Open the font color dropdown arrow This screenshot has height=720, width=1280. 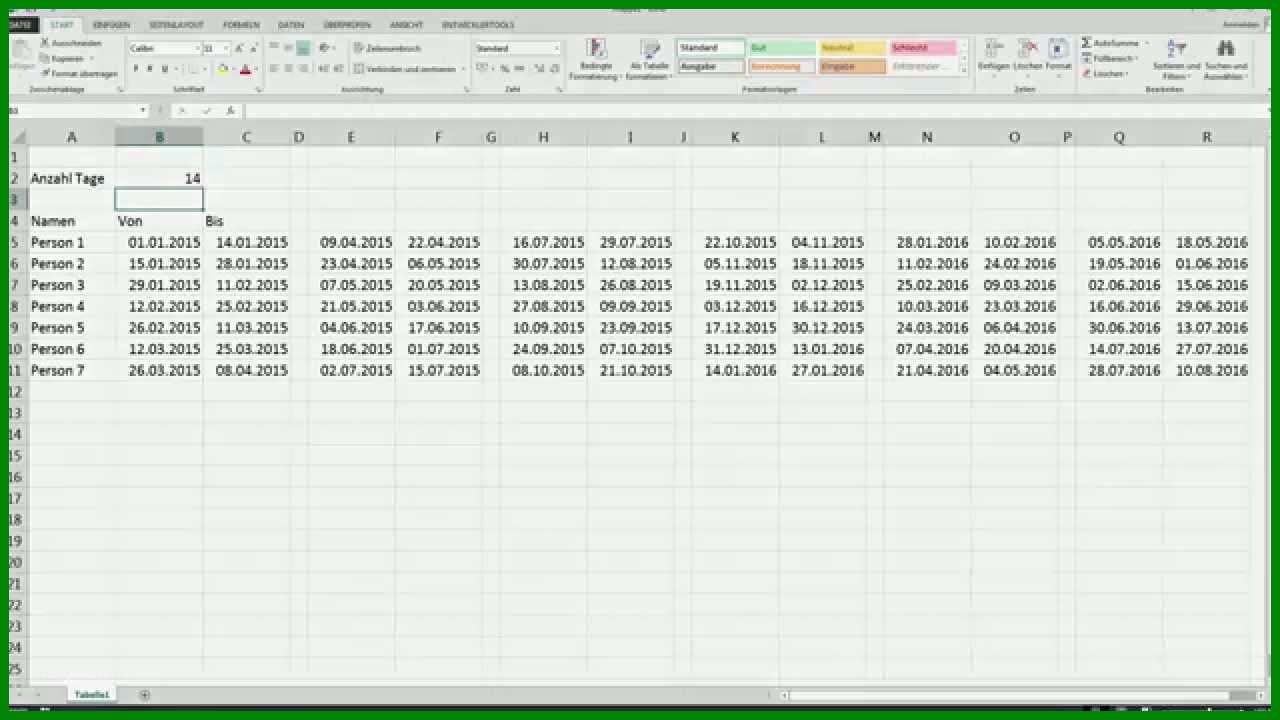tap(256, 69)
